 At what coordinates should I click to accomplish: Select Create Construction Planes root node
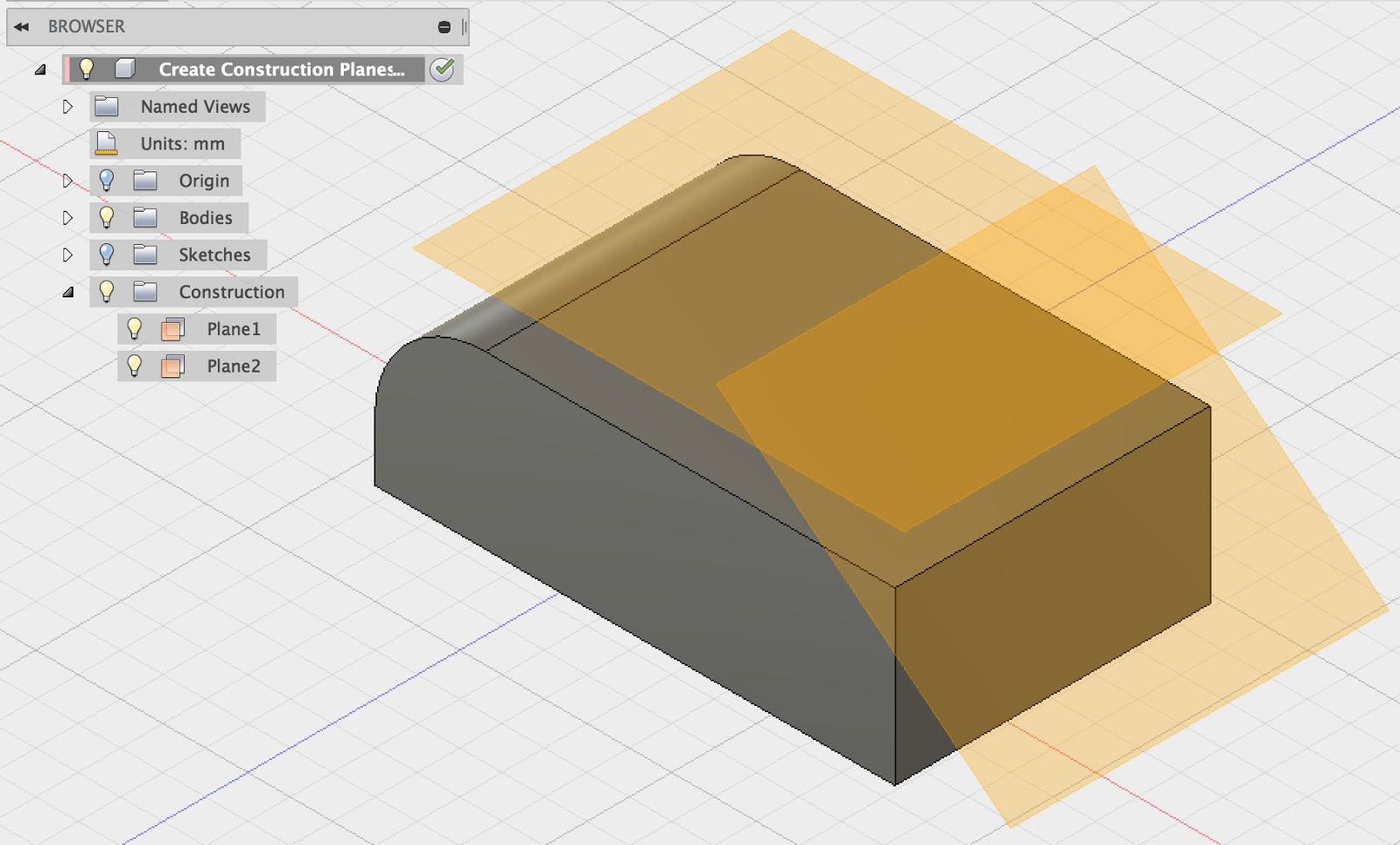281,69
